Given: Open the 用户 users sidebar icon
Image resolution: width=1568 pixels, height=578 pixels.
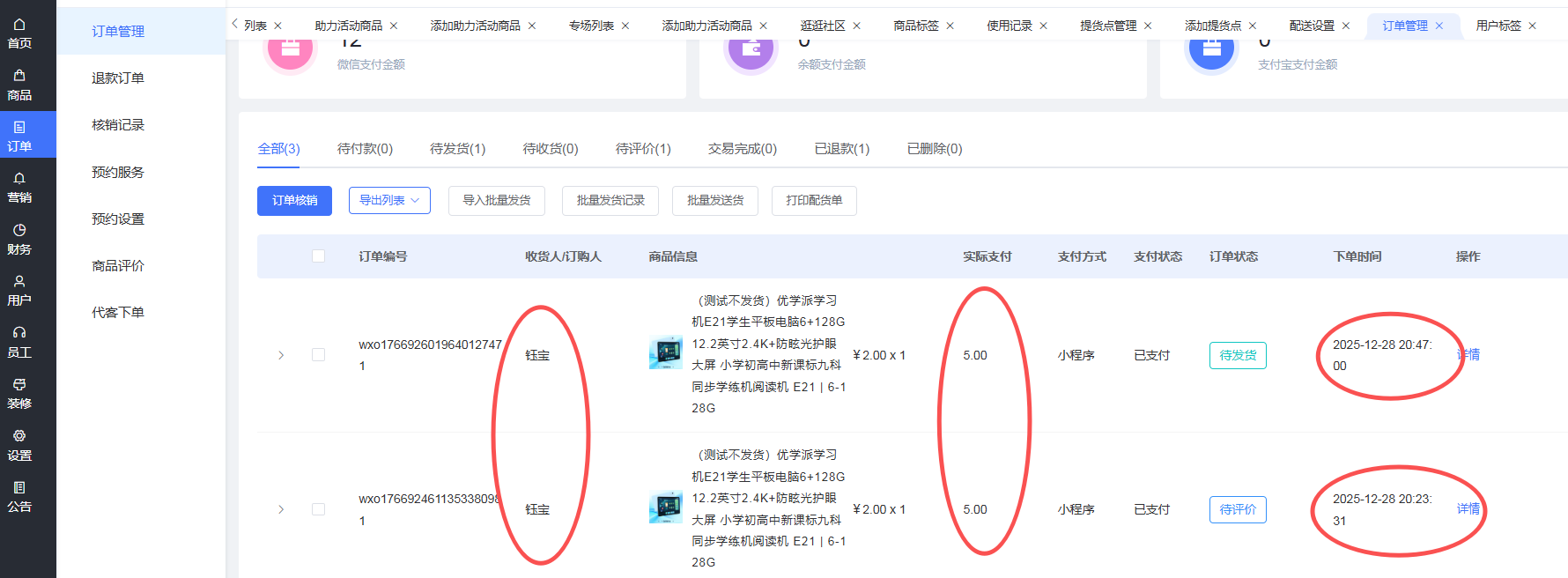Looking at the screenshot, I should 19,291.
